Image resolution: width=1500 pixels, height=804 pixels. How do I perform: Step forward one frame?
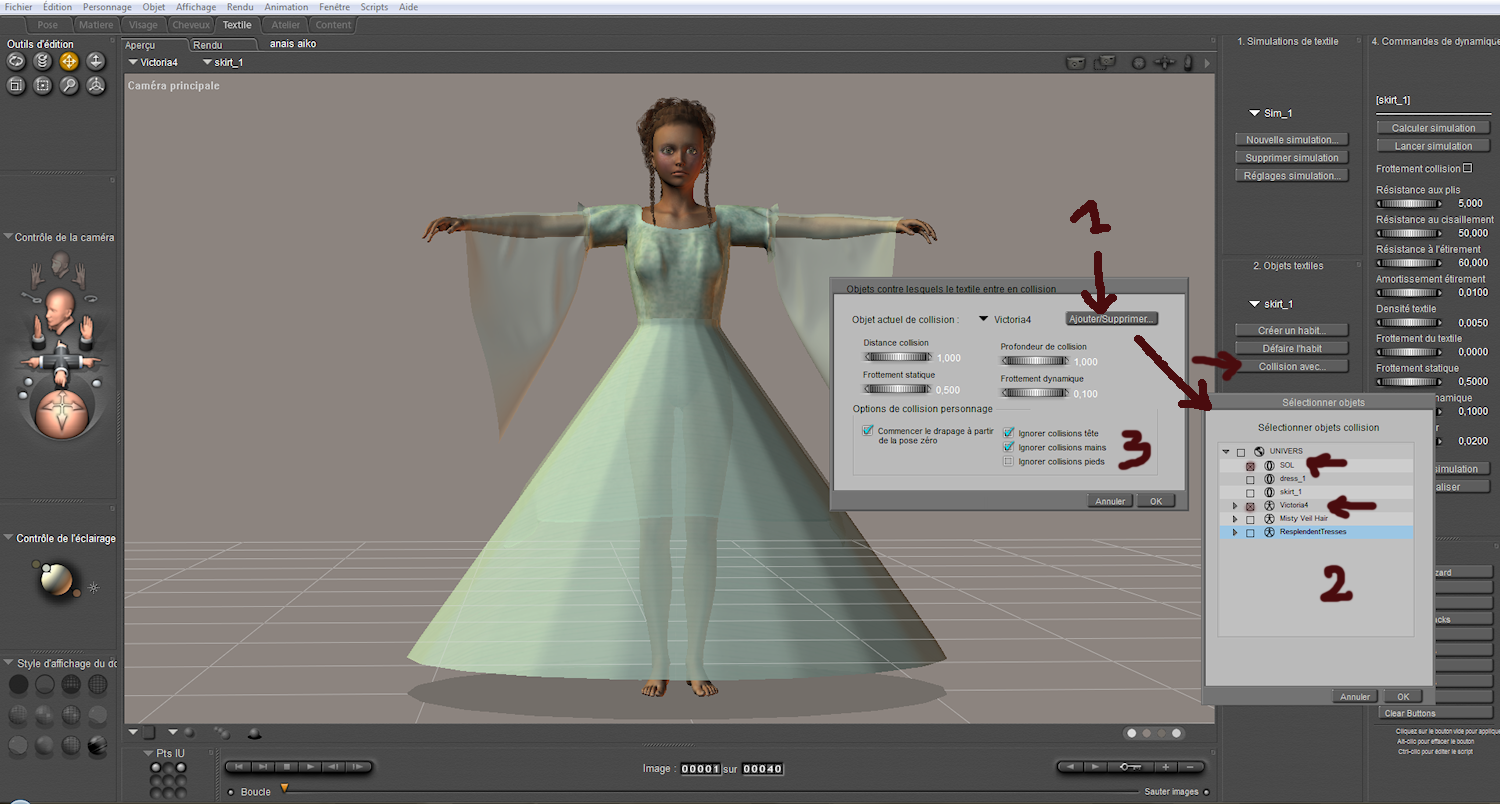point(357,767)
